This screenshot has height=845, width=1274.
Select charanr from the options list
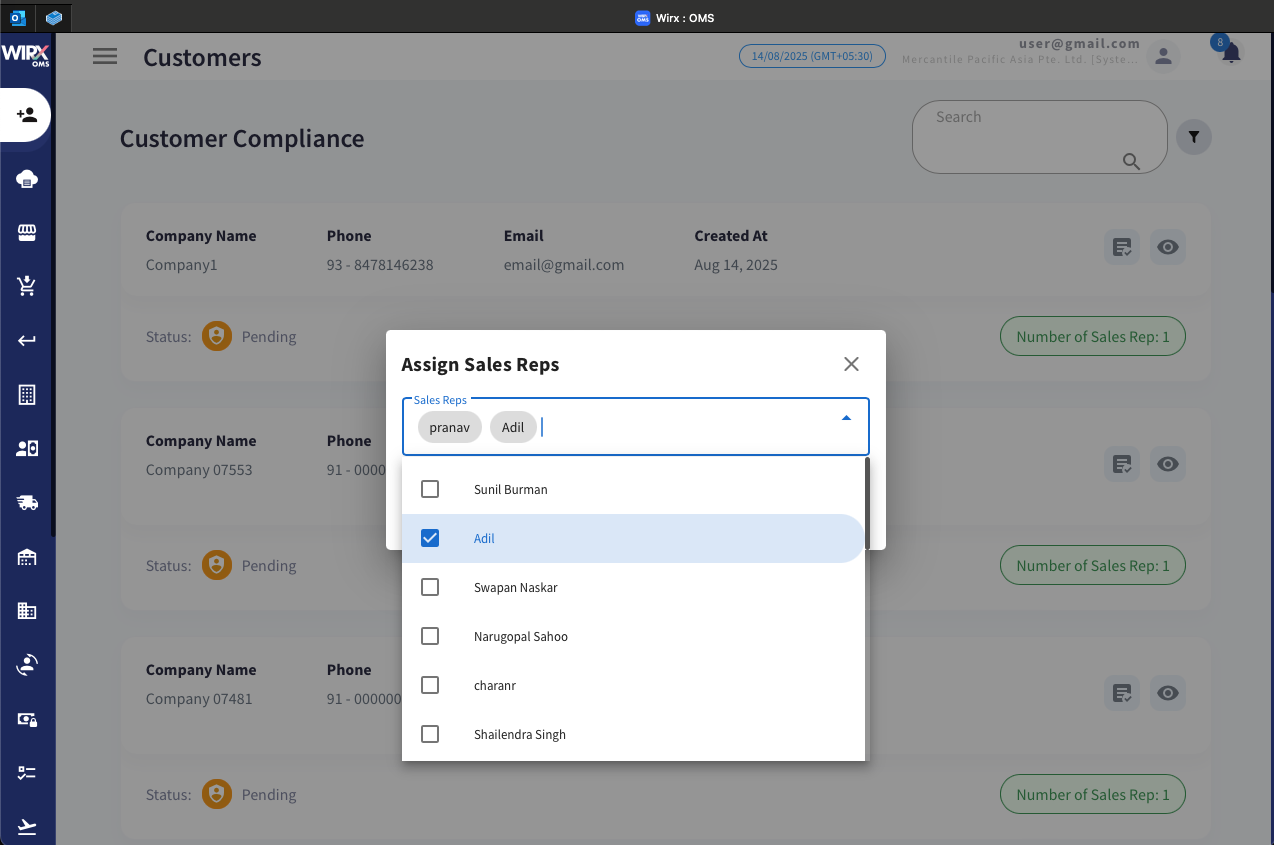click(494, 685)
